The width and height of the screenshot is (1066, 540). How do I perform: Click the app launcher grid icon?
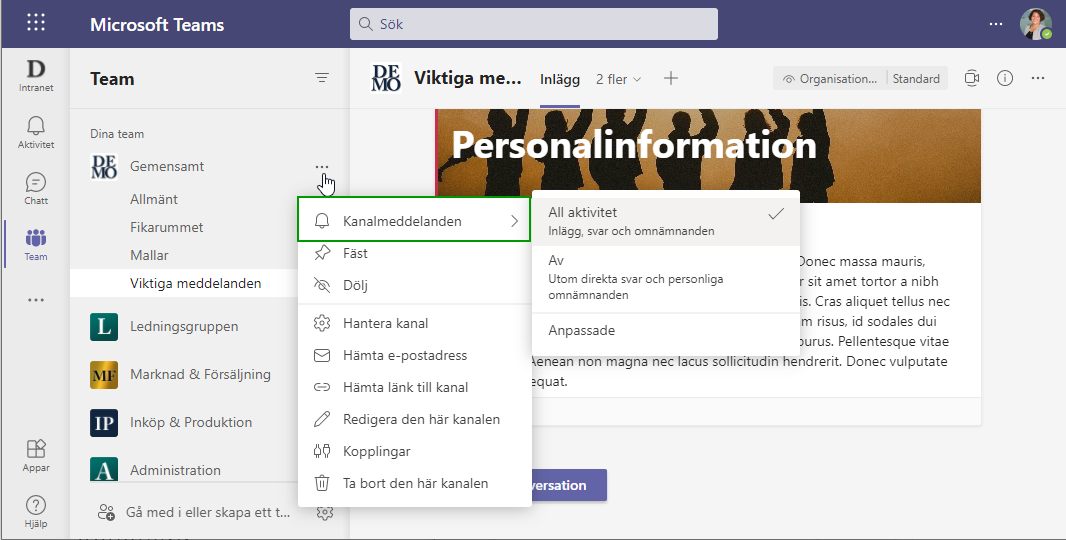point(36,23)
